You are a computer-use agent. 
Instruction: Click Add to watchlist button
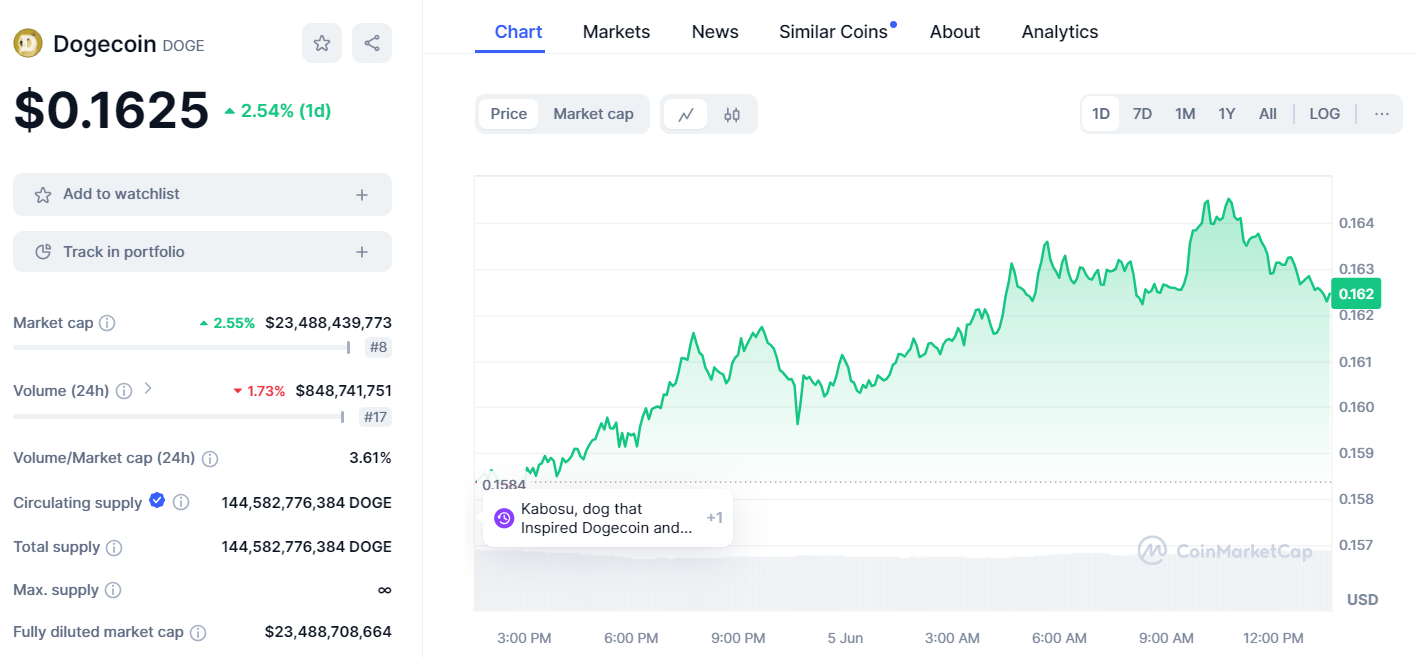202,195
